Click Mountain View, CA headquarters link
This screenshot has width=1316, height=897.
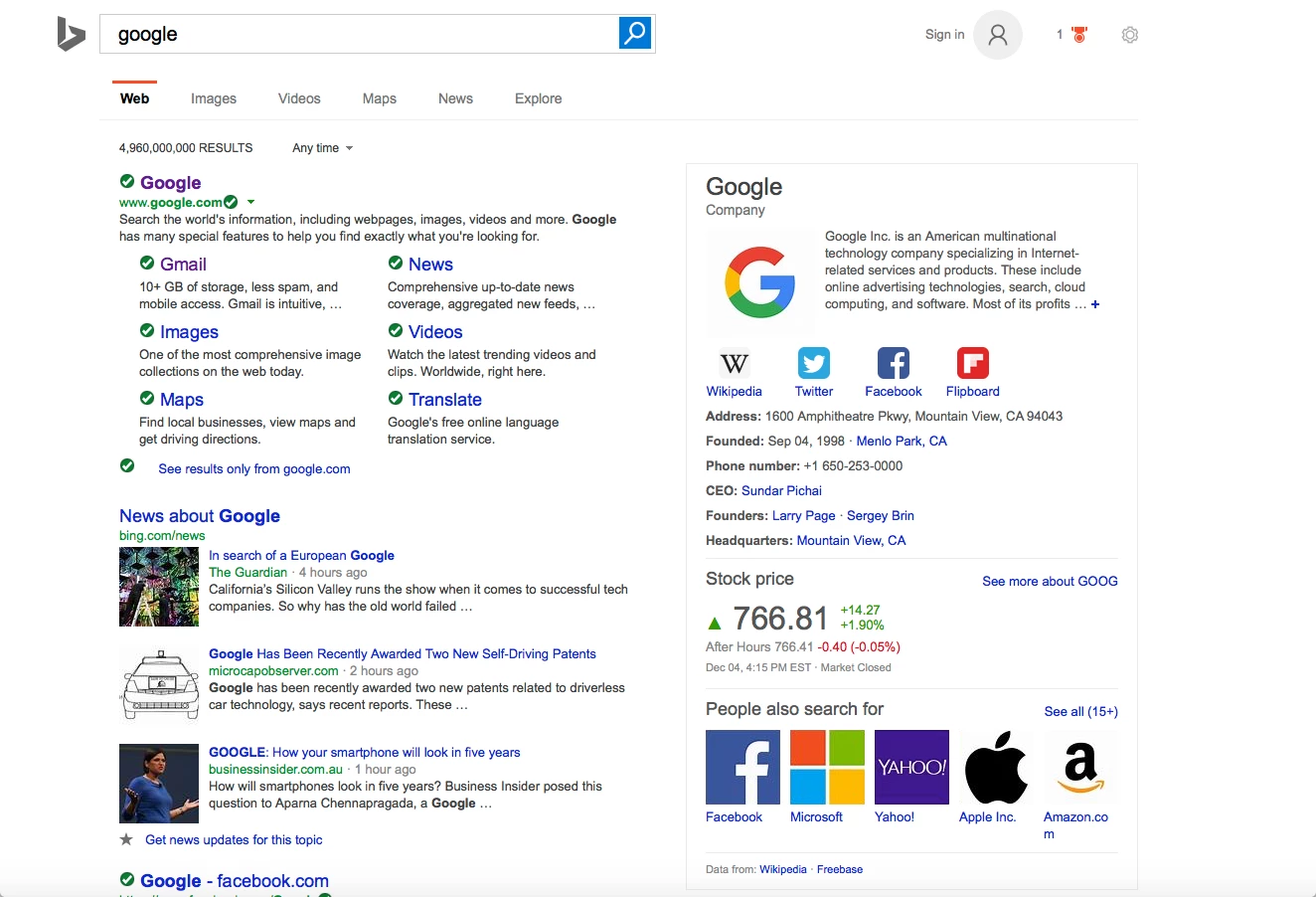click(x=851, y=541)
